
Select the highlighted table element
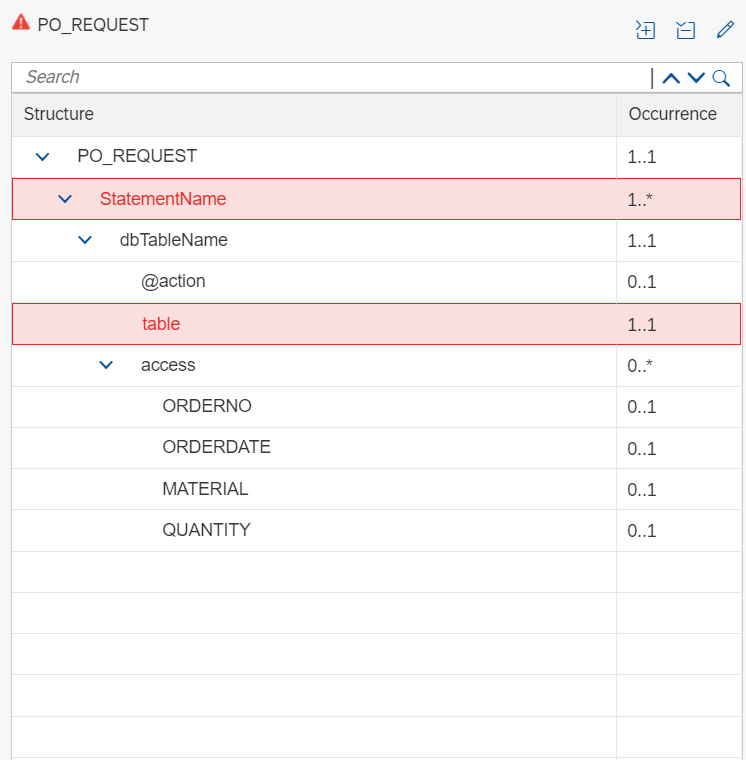click(x=161, y=324)
